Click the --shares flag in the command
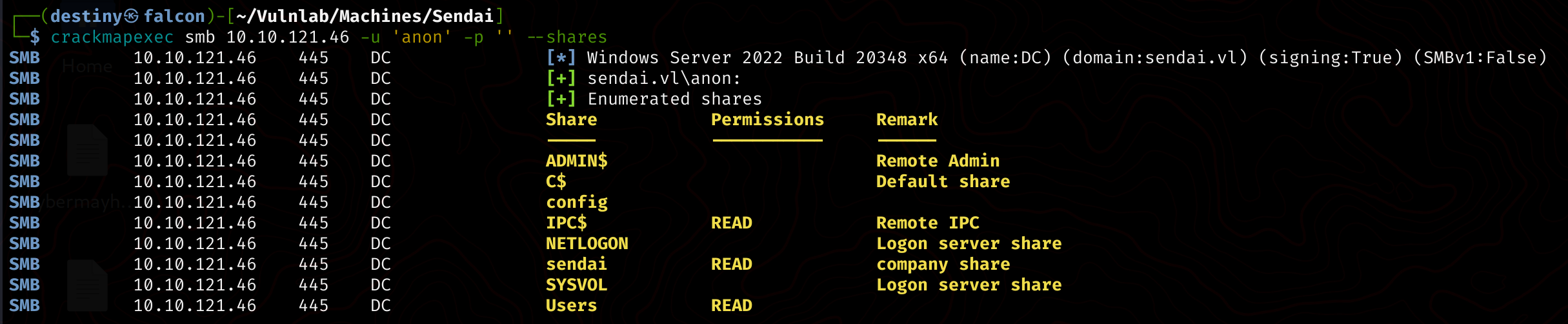Viewport: 1568px width, 324px height. coord(567,37)
